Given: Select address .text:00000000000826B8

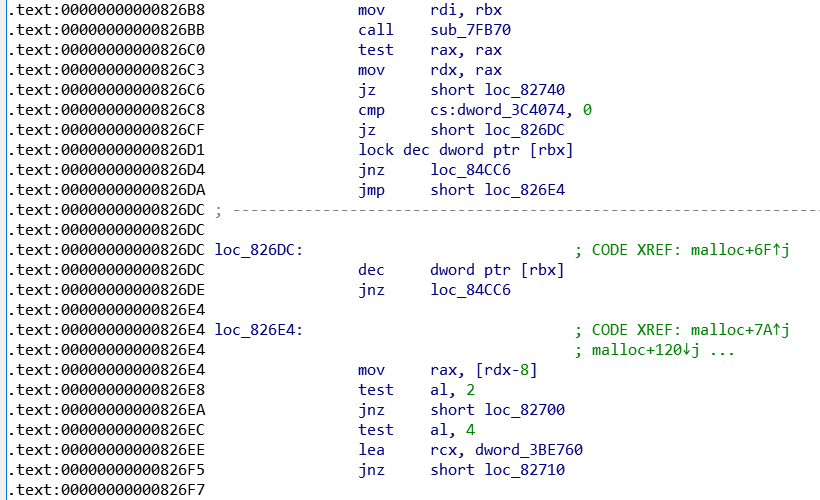Looking at the screenshot, I should pos(107,10).
